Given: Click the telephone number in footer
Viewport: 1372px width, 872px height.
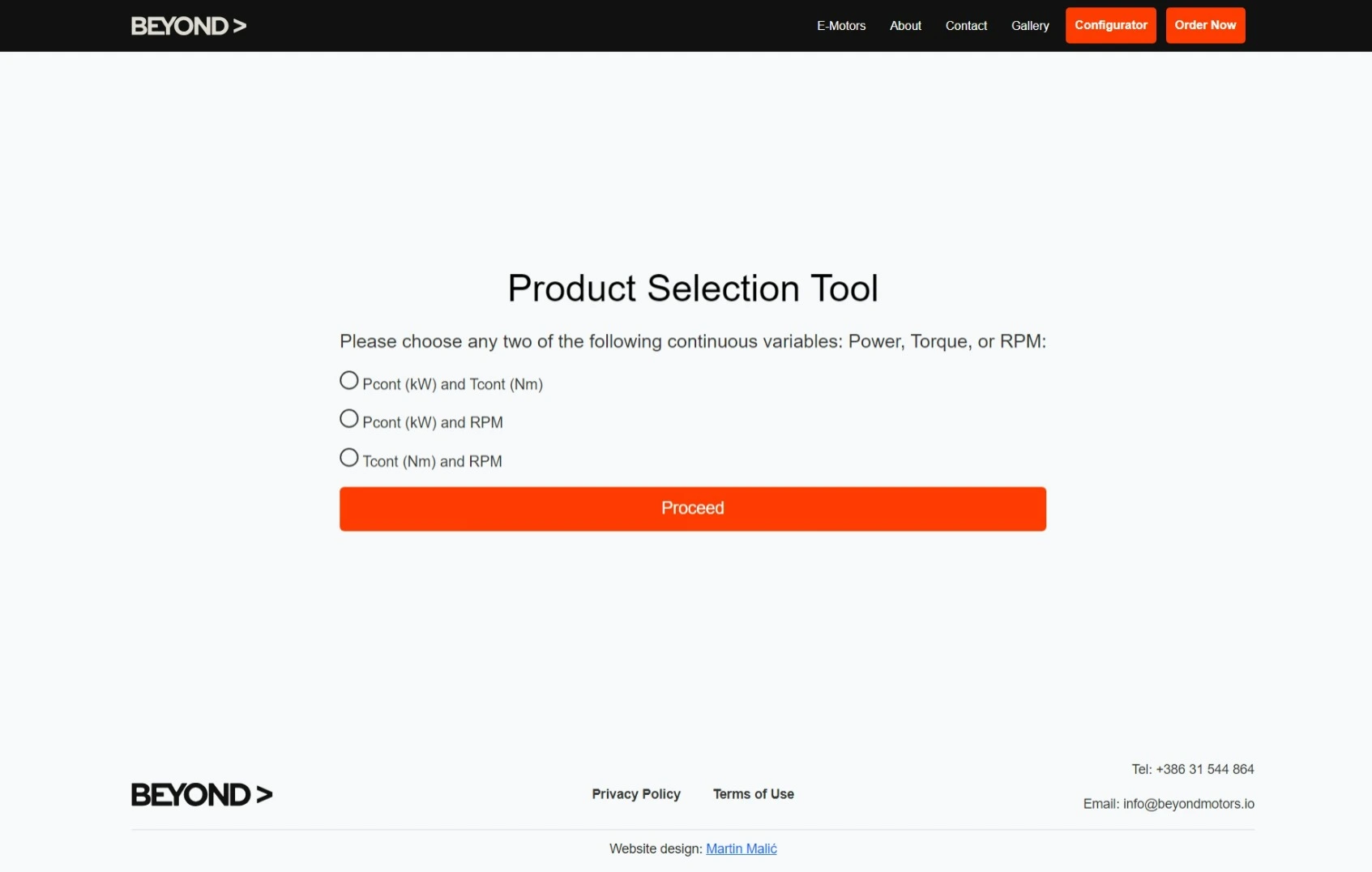Looking at the screenshot, I should tap(1204, 769).
